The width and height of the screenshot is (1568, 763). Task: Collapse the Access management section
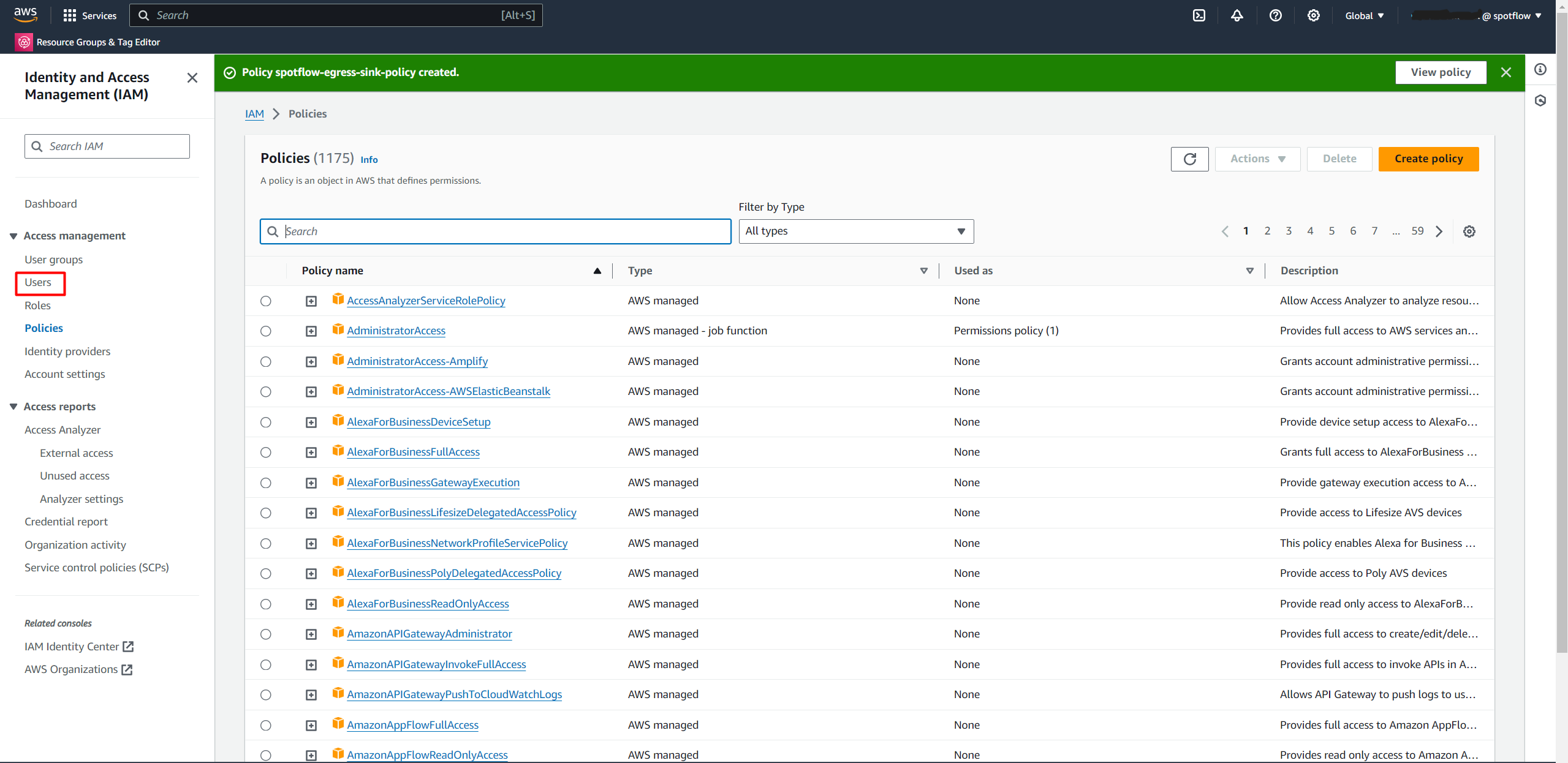pyautogui.click(x=13, y=236)
